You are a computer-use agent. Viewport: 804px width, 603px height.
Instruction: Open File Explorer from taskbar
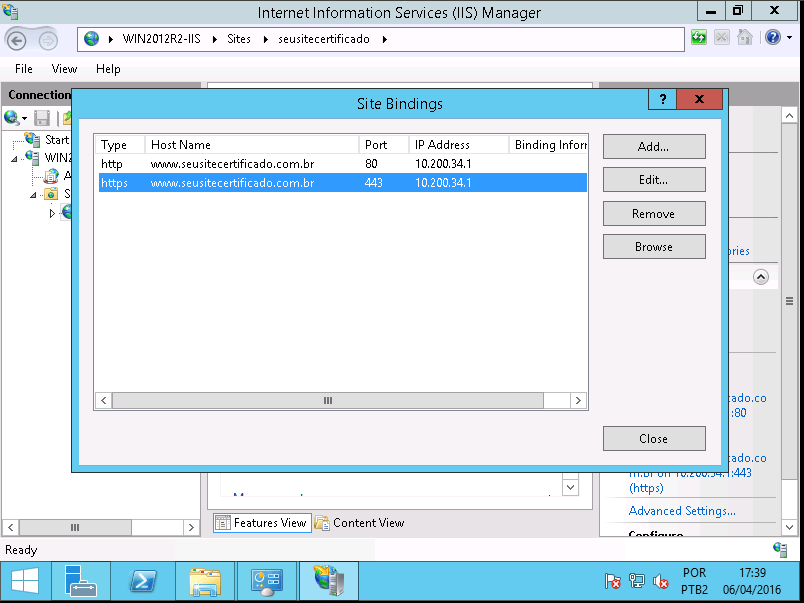pyautogui.click(x=205, y=581)
